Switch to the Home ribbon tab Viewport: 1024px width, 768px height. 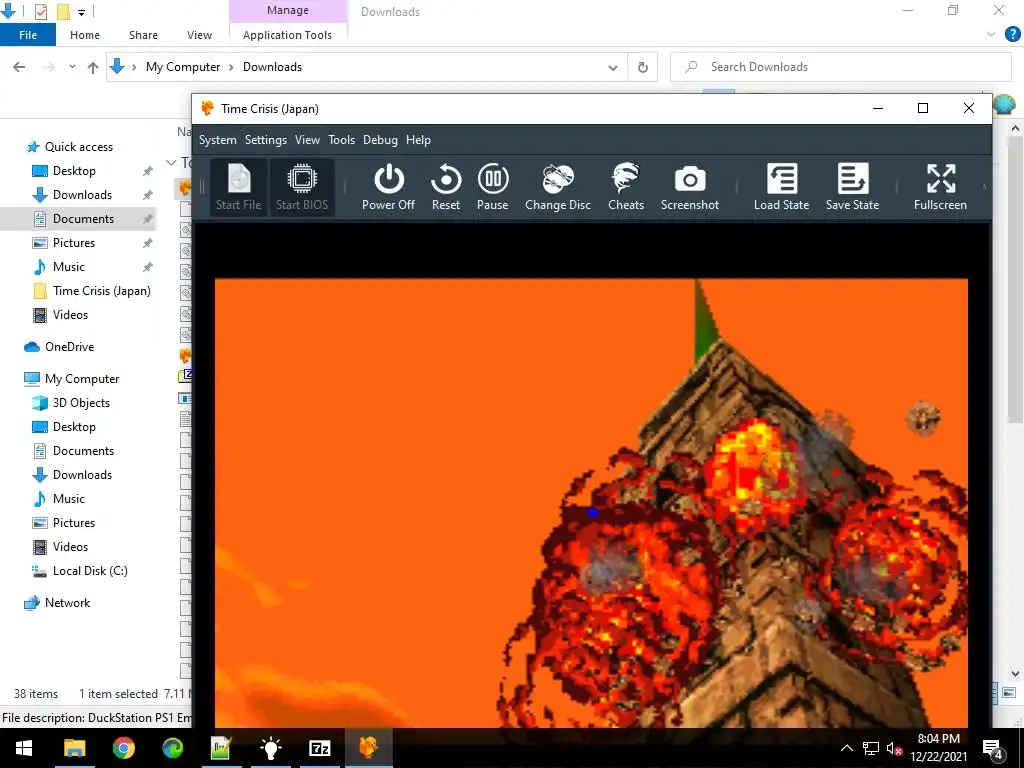[85, 35]
